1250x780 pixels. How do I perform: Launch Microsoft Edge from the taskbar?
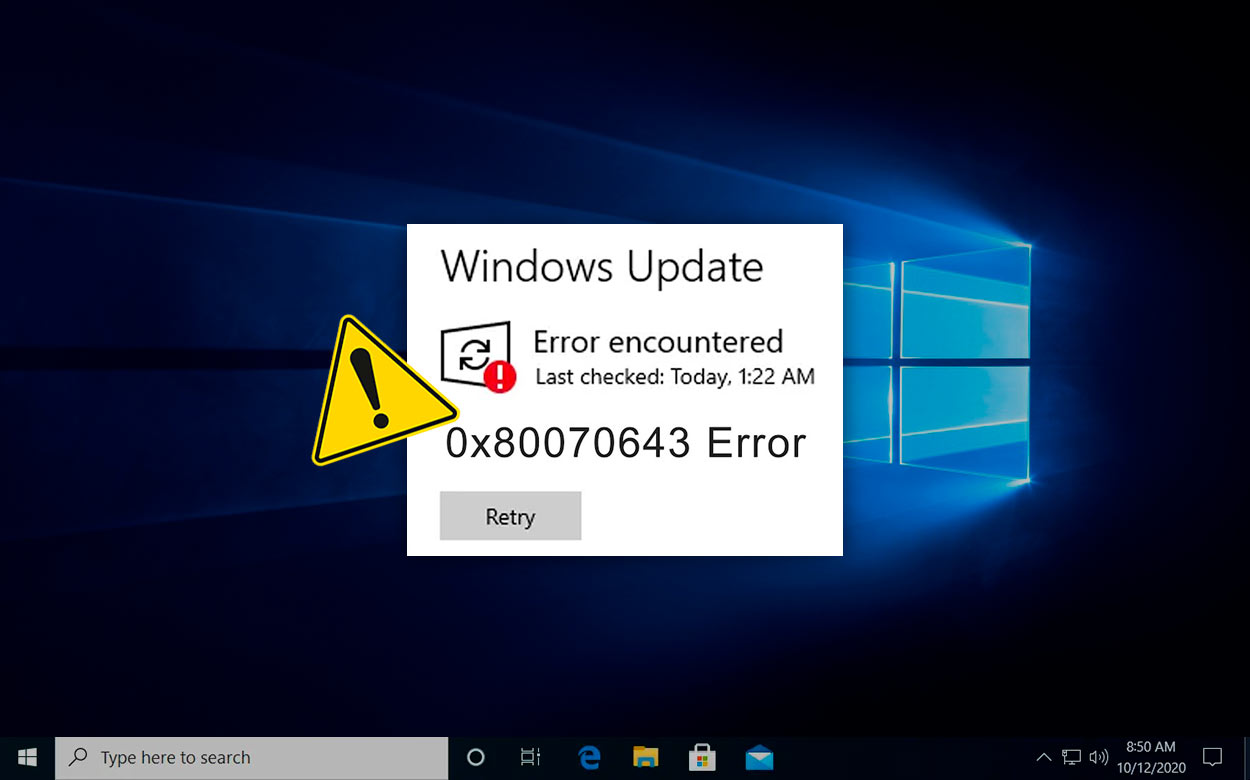(x=589, y=757)
